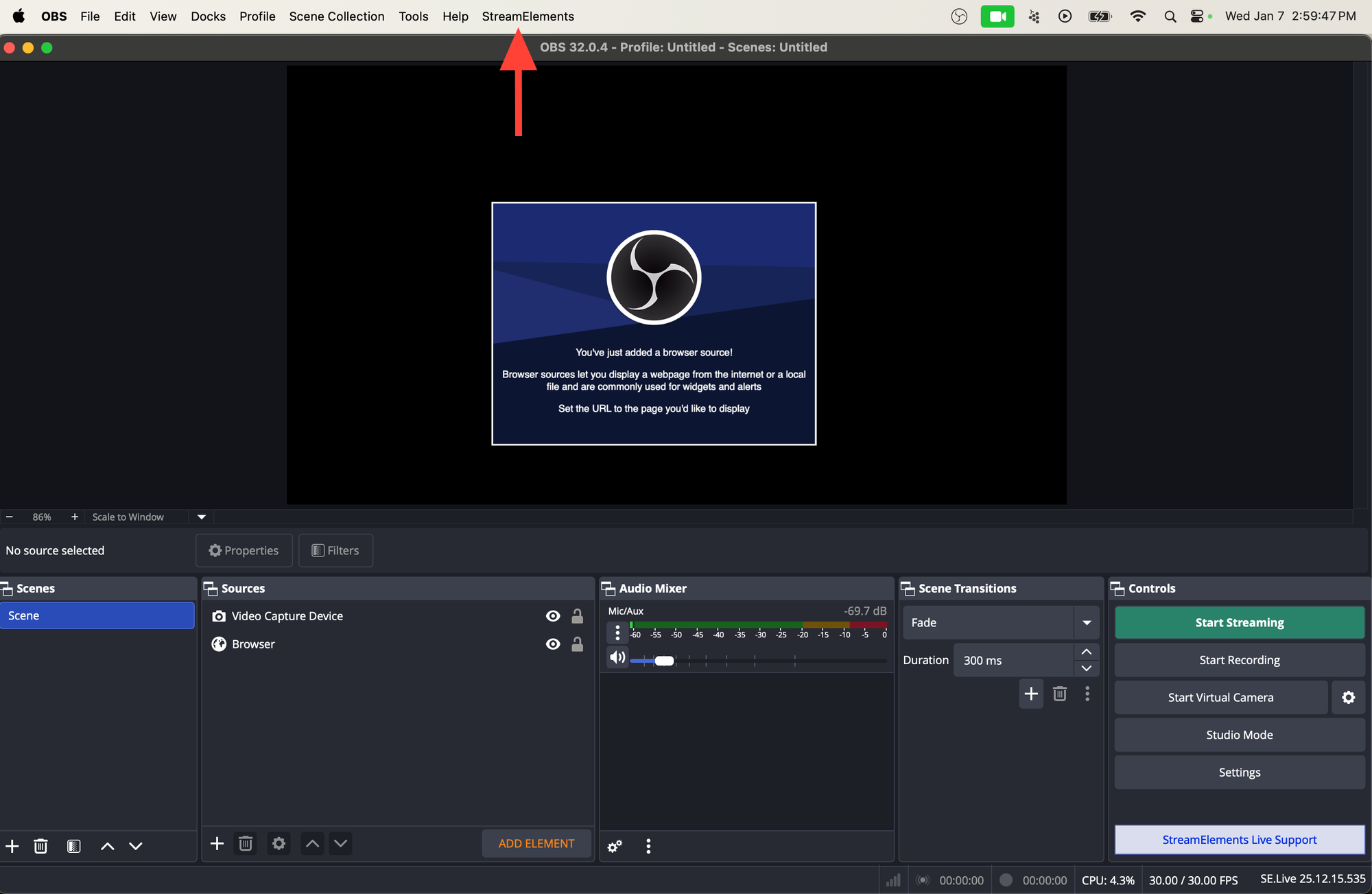Open the StreamElements menu

point(528,16)
